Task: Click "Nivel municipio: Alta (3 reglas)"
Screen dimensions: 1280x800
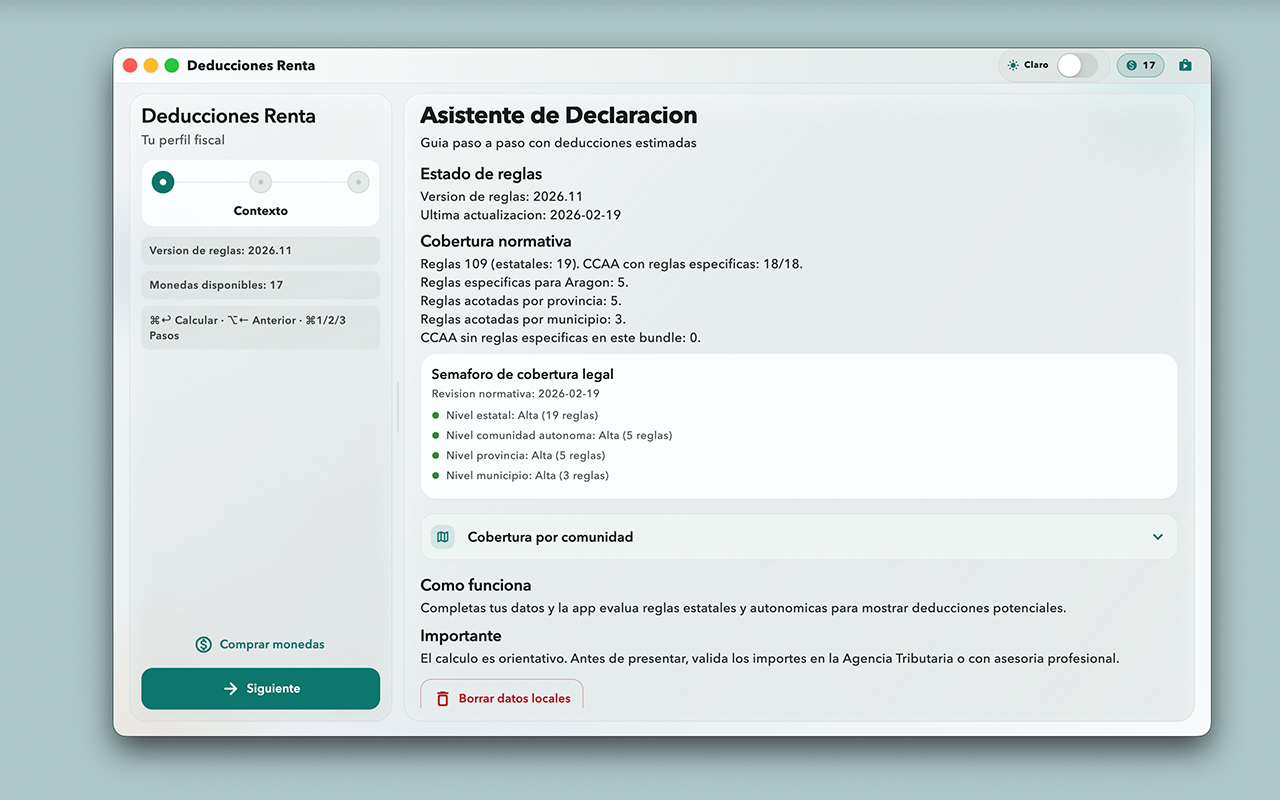Action: pos(527,476)
